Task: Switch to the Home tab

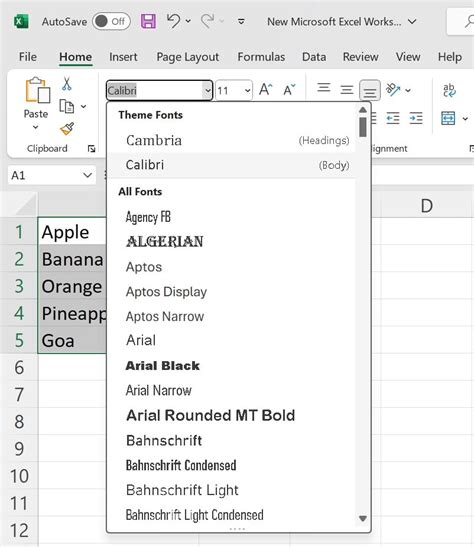Action: 75,57
